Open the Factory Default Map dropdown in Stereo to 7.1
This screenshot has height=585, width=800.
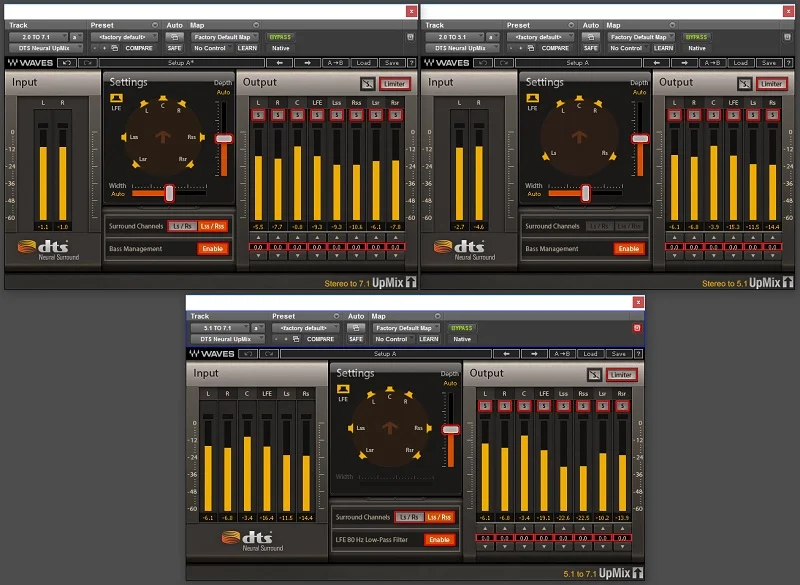tap(224, 37)
